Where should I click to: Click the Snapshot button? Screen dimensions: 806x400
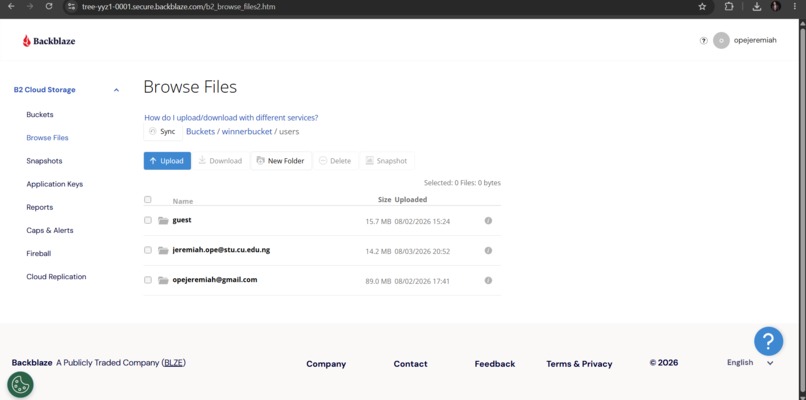[x=387, y=161]
